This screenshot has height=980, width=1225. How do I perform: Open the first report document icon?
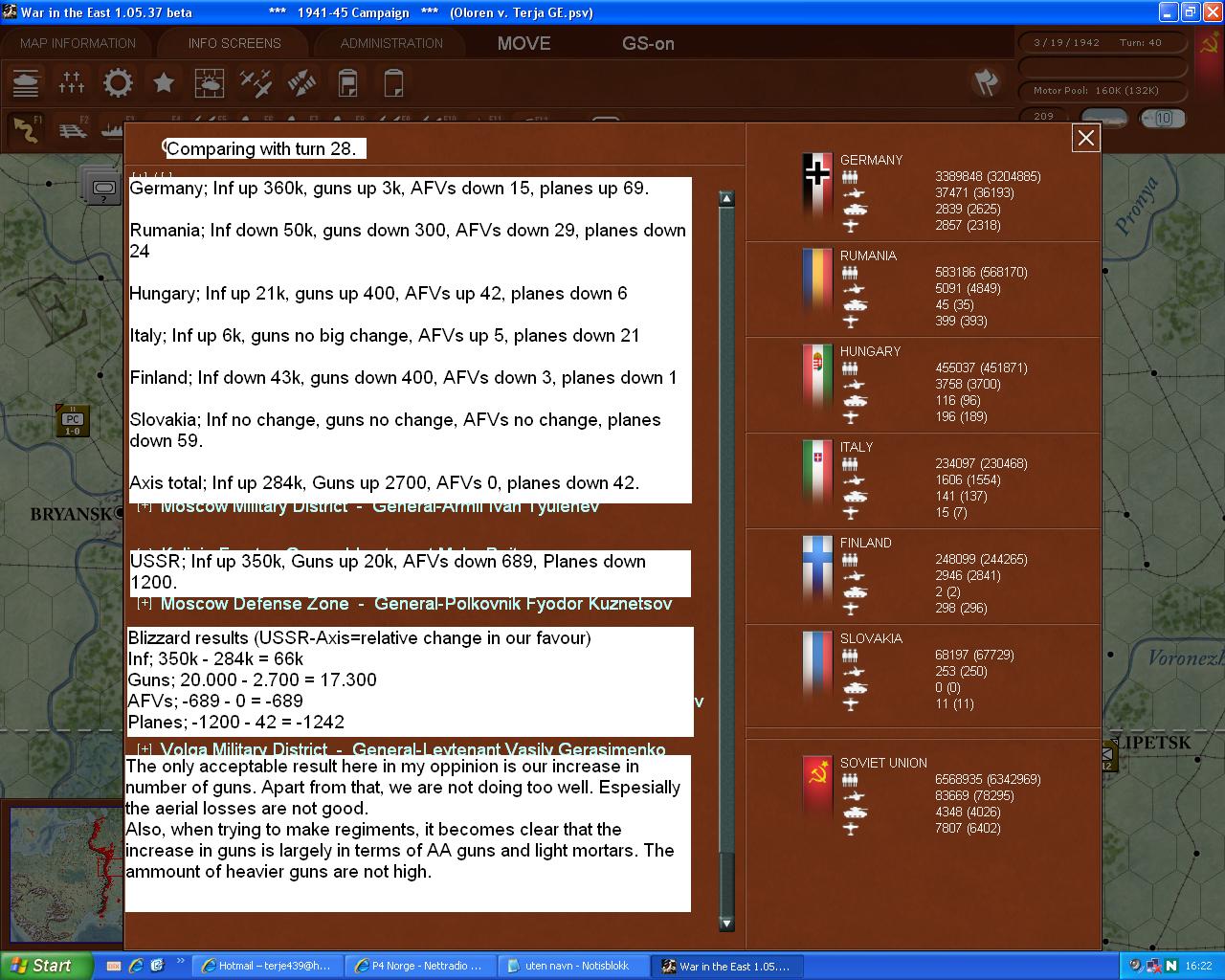(347, 83)
